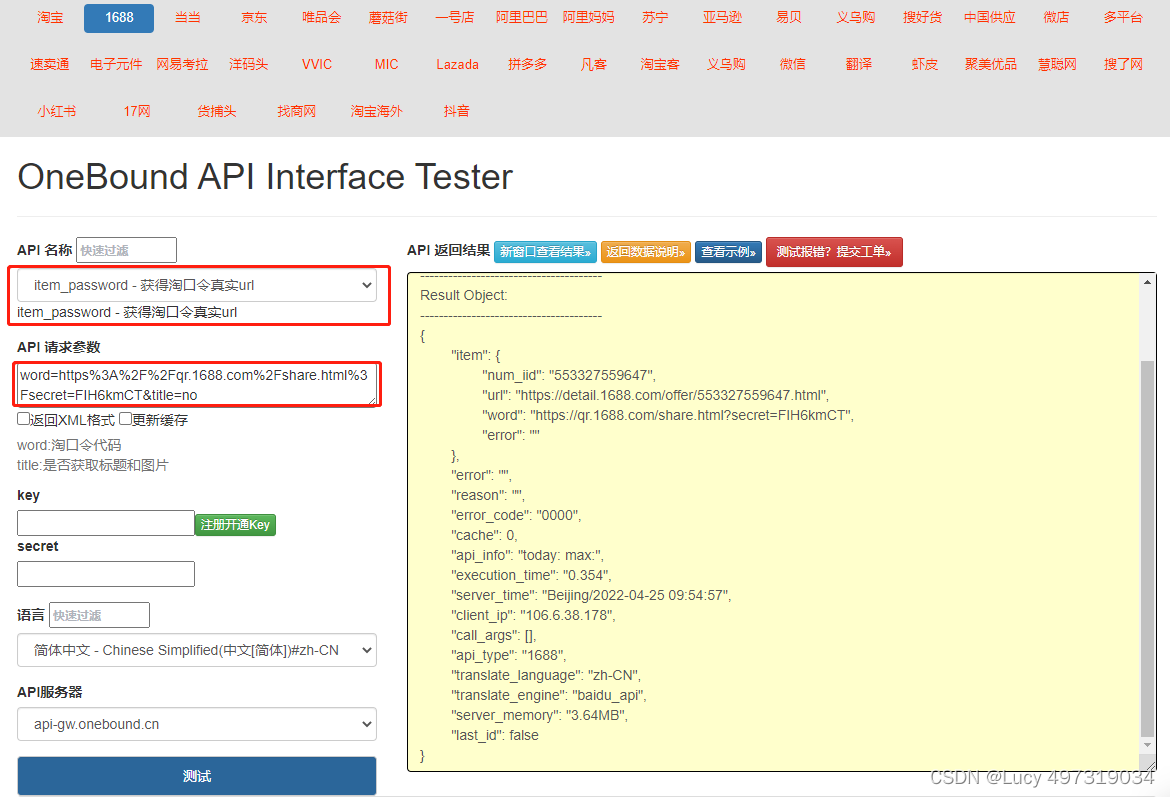Open the 网易考拉 tab
Image resolution: width=1170 pixels, height=797 pixels.
[x=182, y=64]
